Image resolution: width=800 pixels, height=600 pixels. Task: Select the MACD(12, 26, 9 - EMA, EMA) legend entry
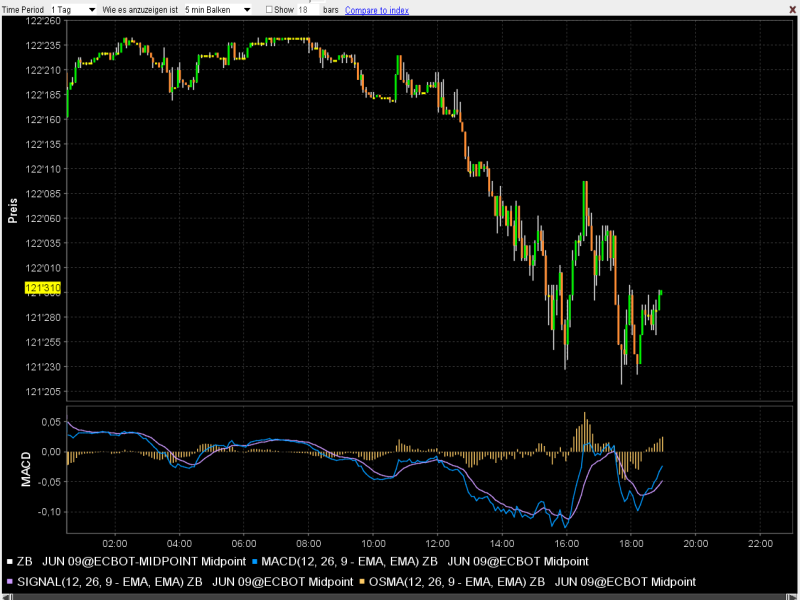[424, 562]
